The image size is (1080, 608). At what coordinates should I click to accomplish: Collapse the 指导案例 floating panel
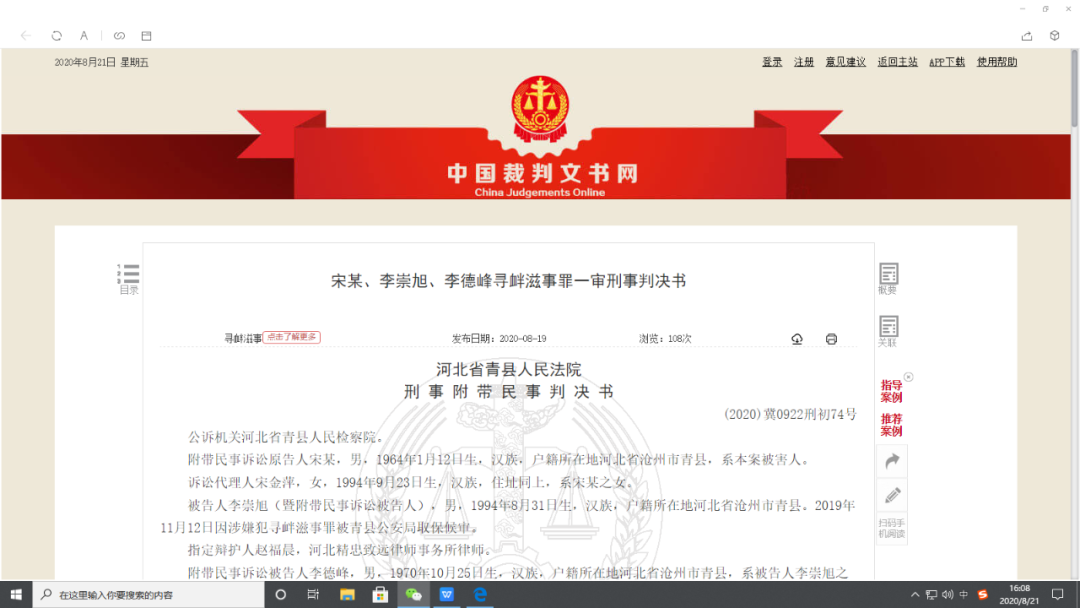[x=908, y=376]
